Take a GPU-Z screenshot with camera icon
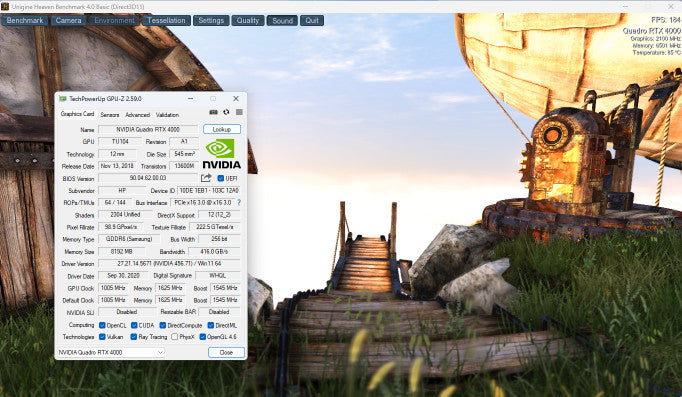The height and width of the screenshot is (397, 682). click(x=213, y=112)
